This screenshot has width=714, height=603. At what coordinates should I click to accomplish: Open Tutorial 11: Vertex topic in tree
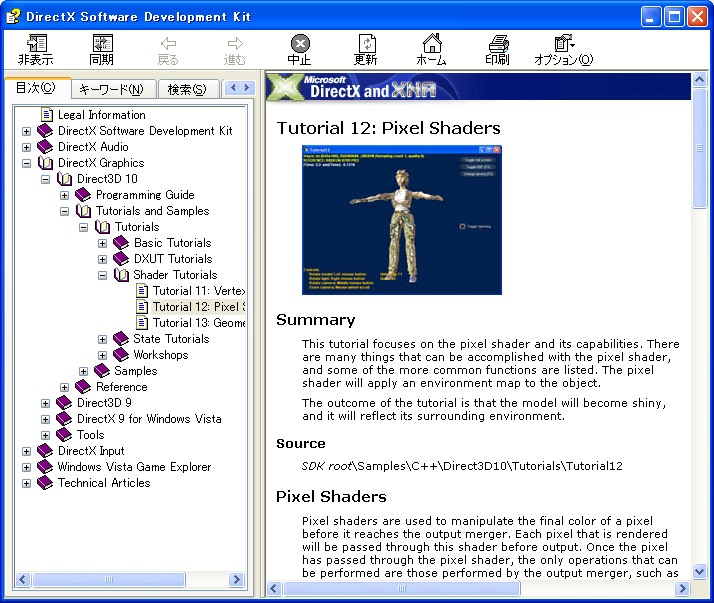point(198,291)
